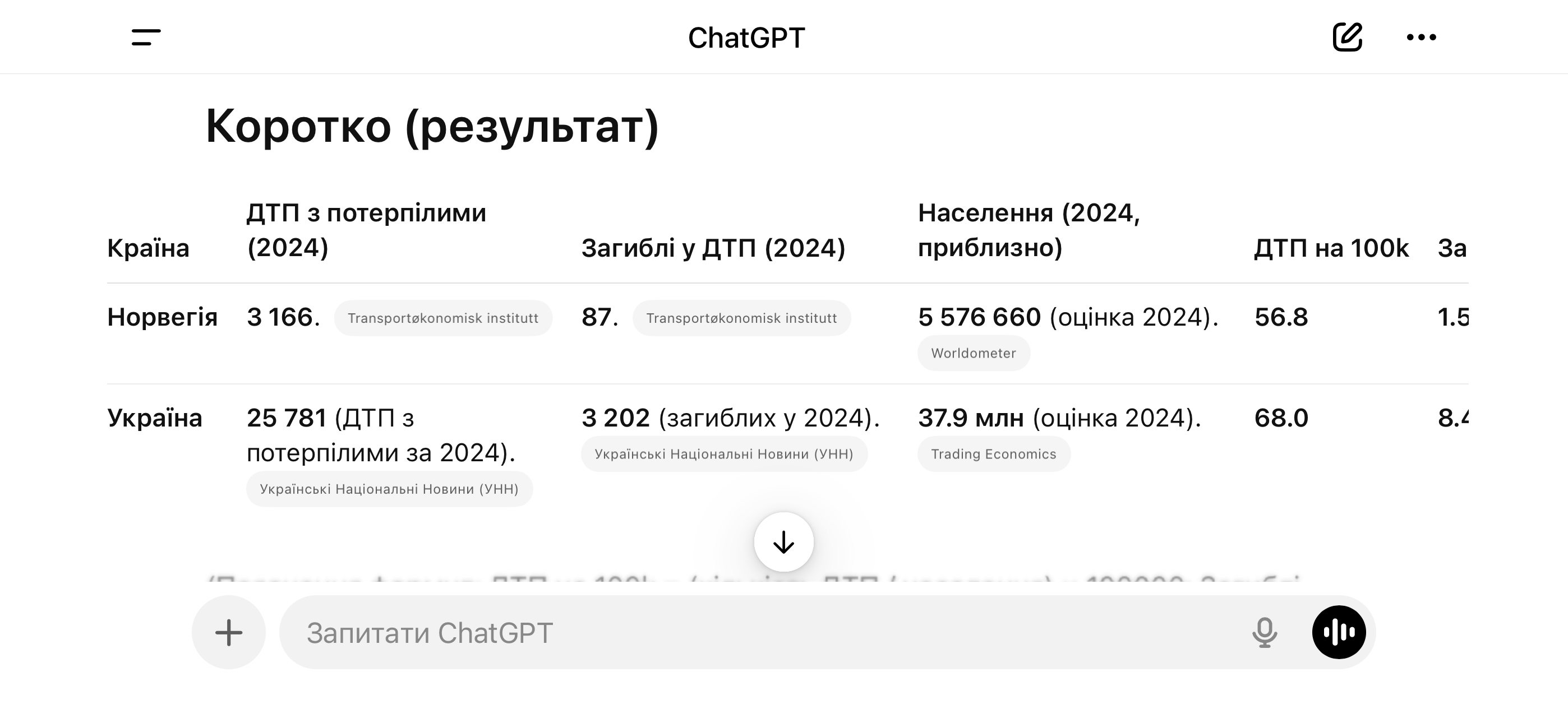
Task: Tap the plus attachment button
Action: coord(229,632)
